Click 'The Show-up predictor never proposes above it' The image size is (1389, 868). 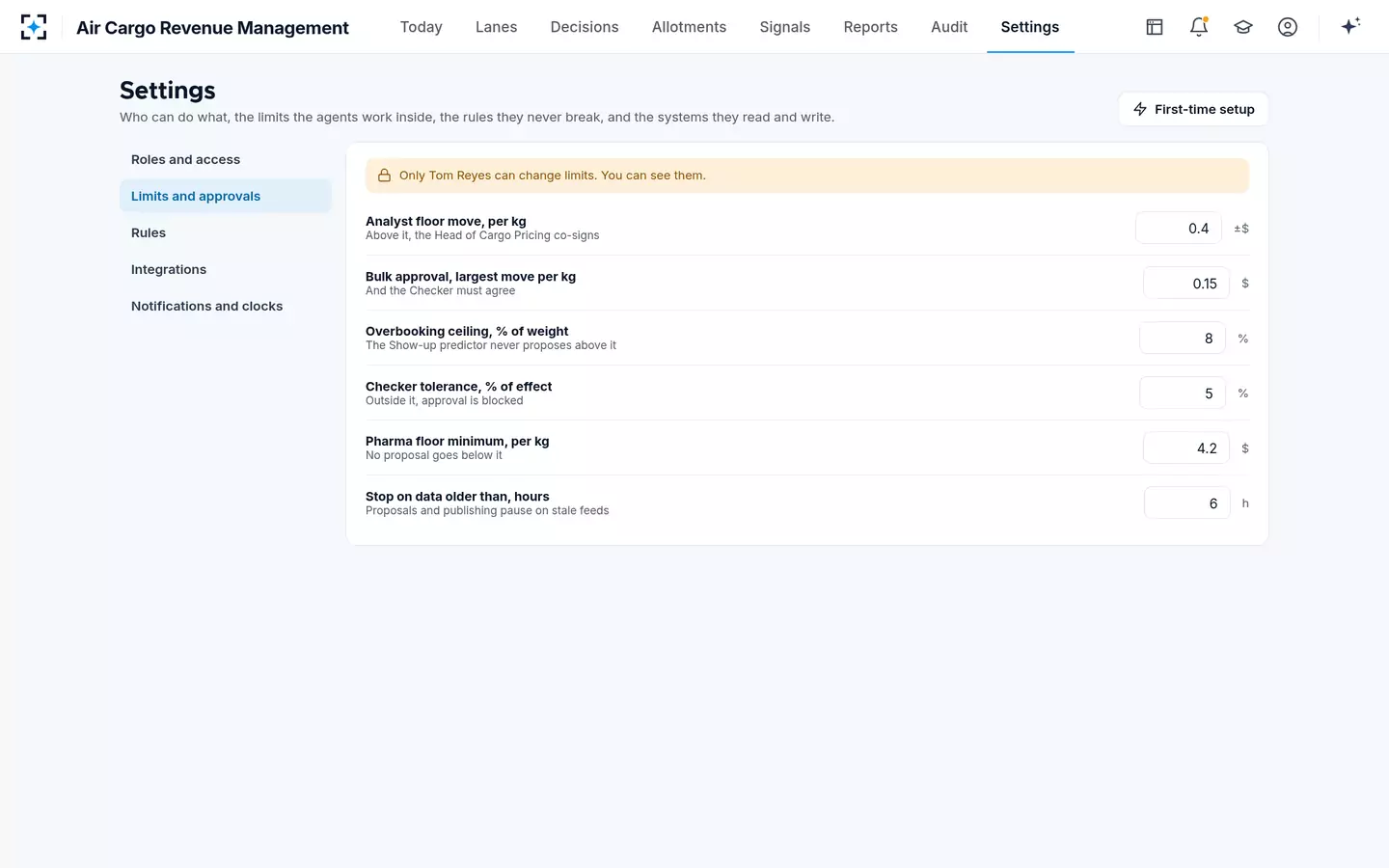click(491, 345)
